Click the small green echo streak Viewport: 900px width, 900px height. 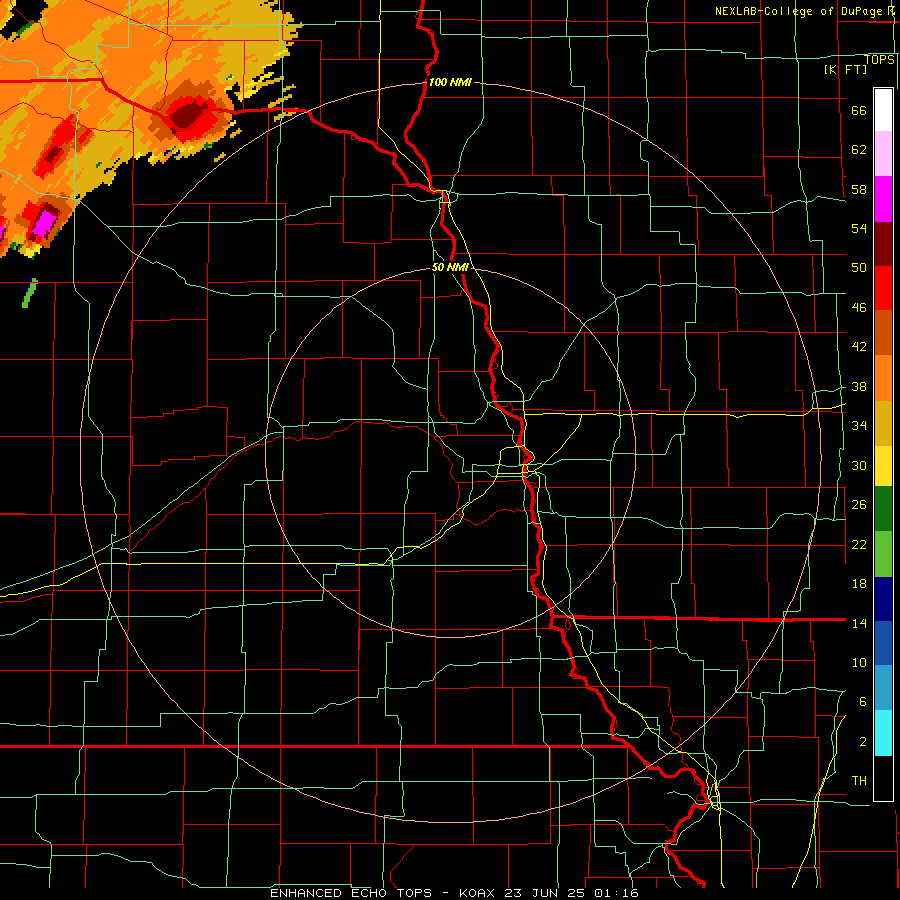pyautogui.click(x=29, y=293)
